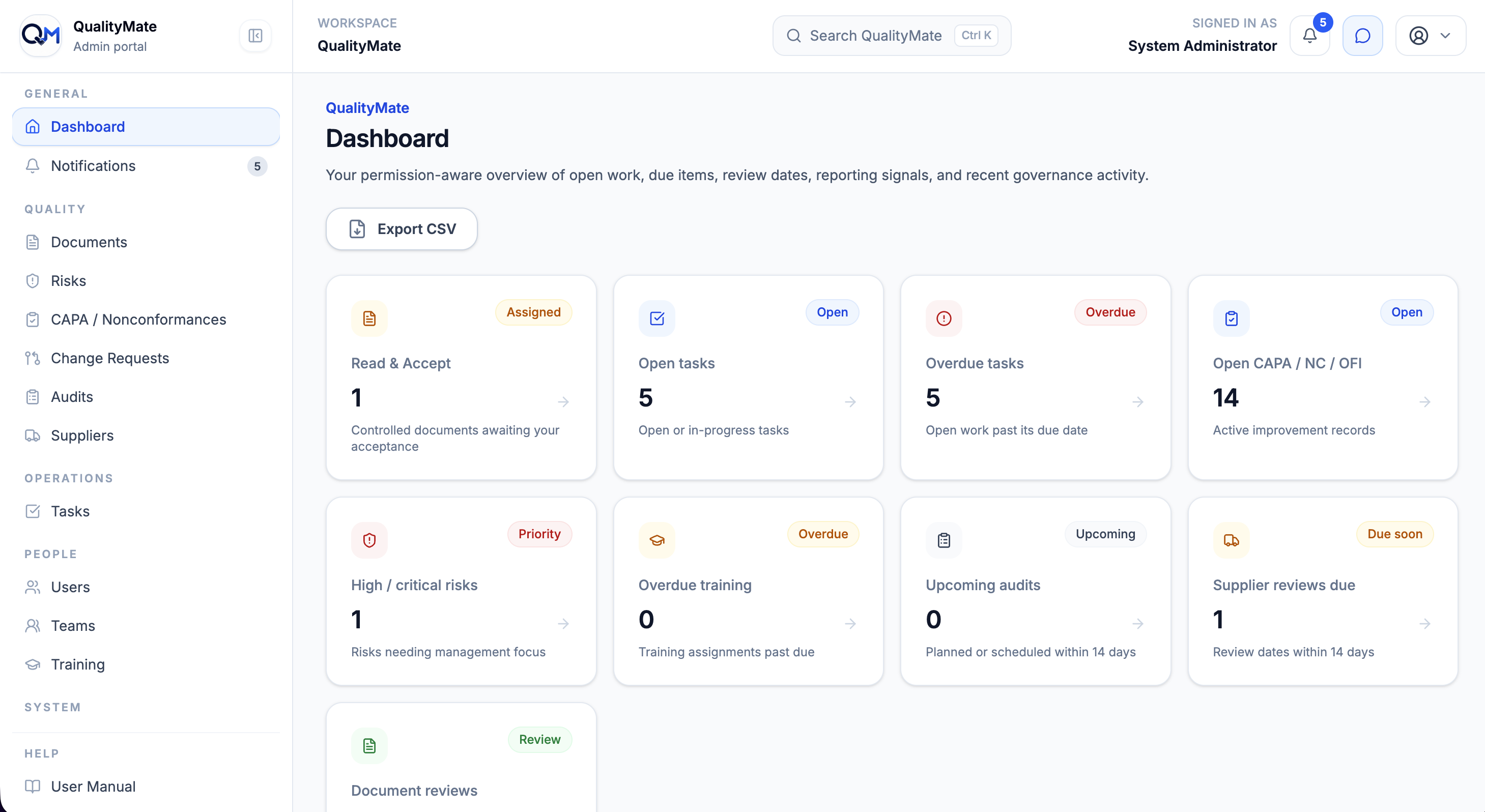Click the QualityMate breadcrumb link
This screenshot has height=812, width=1485.
coord(367,108)
